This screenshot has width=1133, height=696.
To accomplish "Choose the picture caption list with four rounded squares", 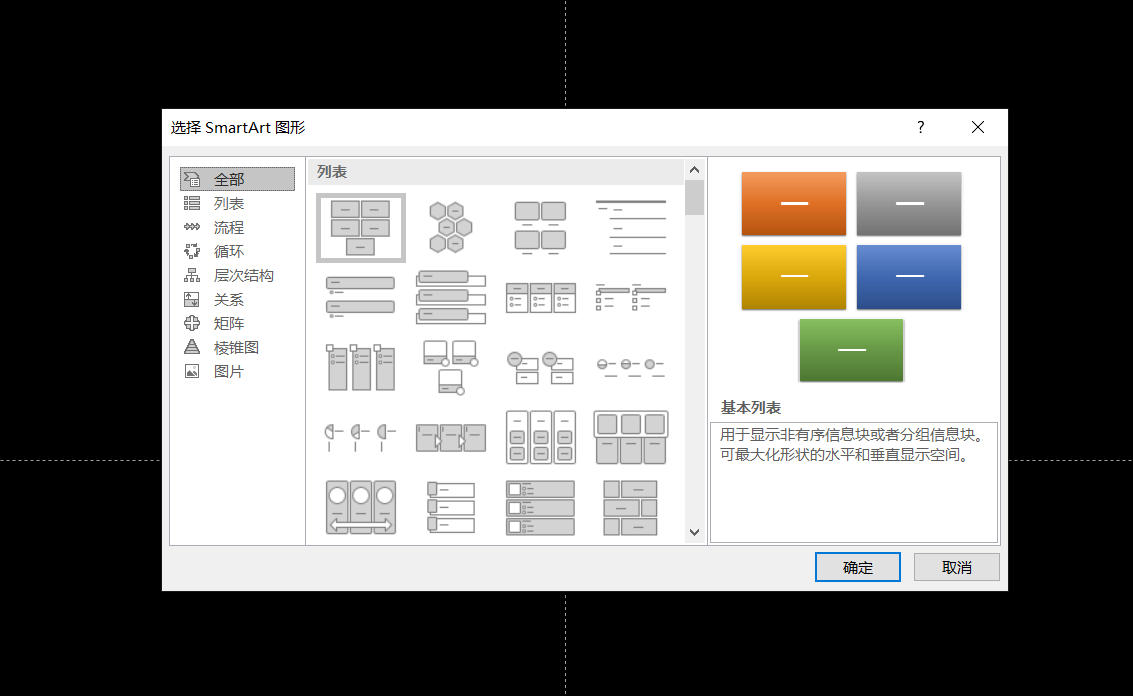I will click(540, 228).
